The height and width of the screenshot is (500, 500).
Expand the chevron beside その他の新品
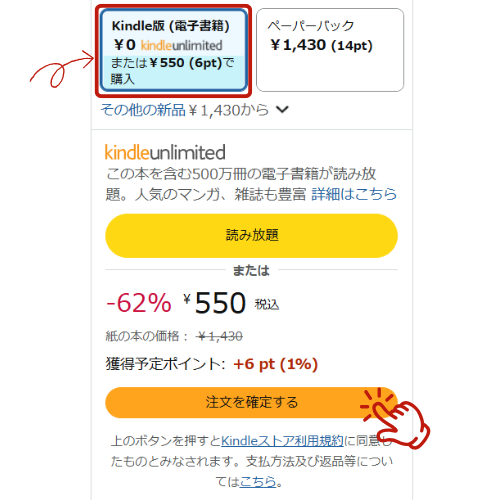coord(282,109)
